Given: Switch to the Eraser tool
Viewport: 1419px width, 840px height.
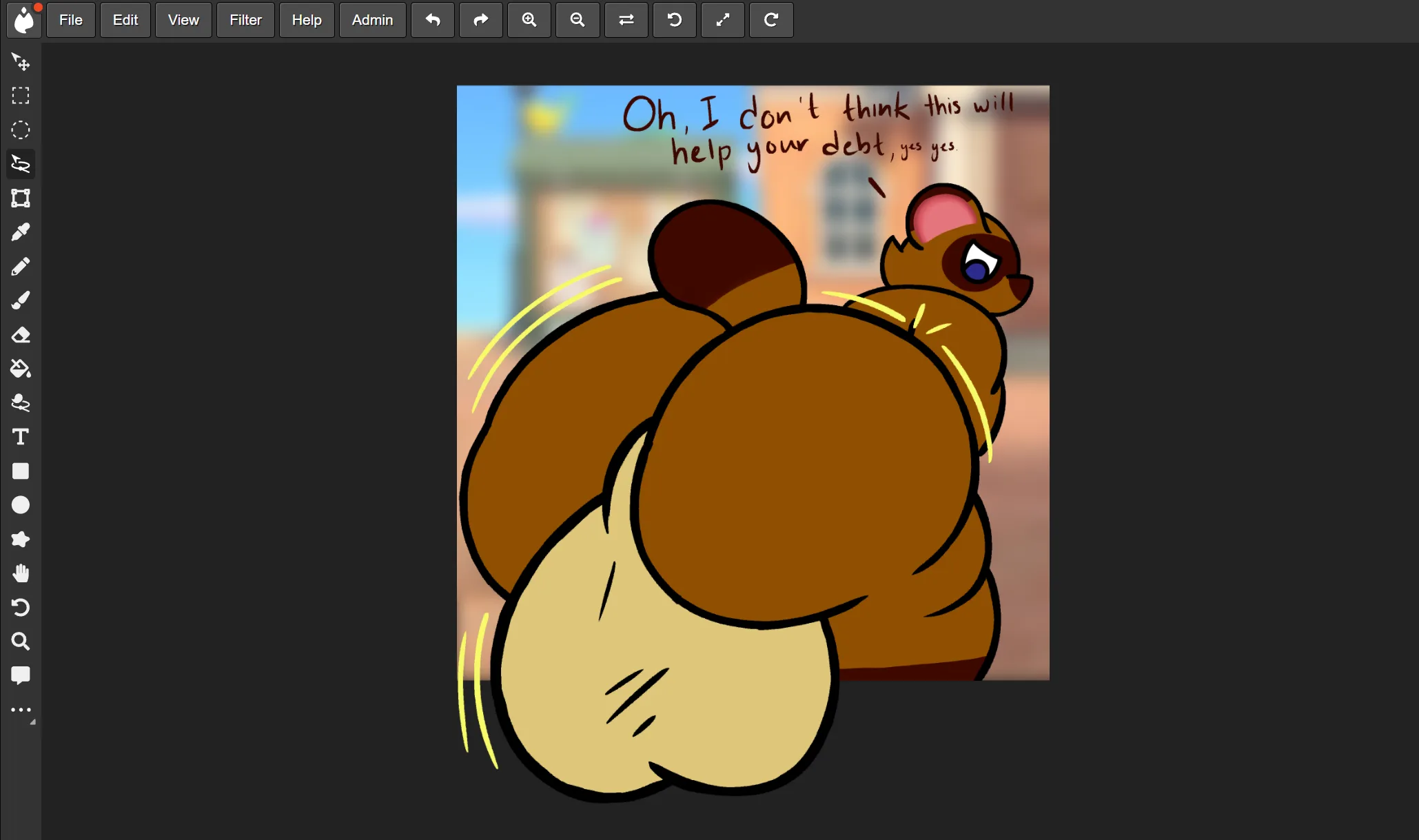Looking at the screenshot, I should (x=21, y=335).
